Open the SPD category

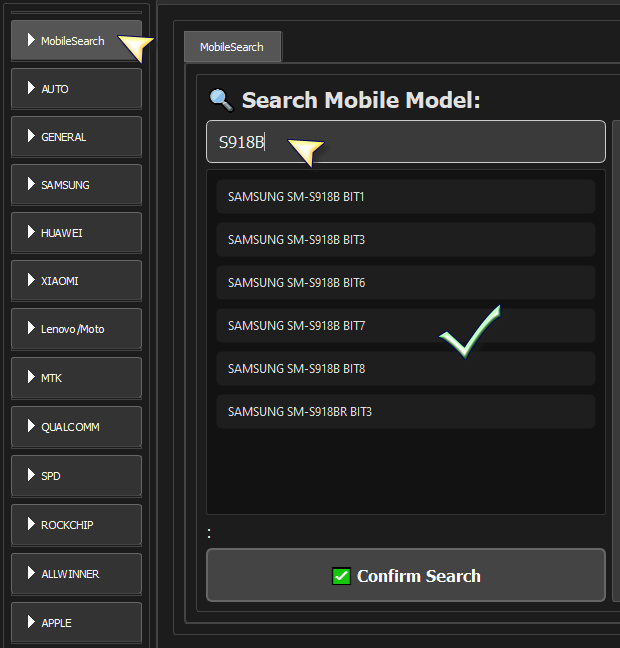(x=76, y=475)
